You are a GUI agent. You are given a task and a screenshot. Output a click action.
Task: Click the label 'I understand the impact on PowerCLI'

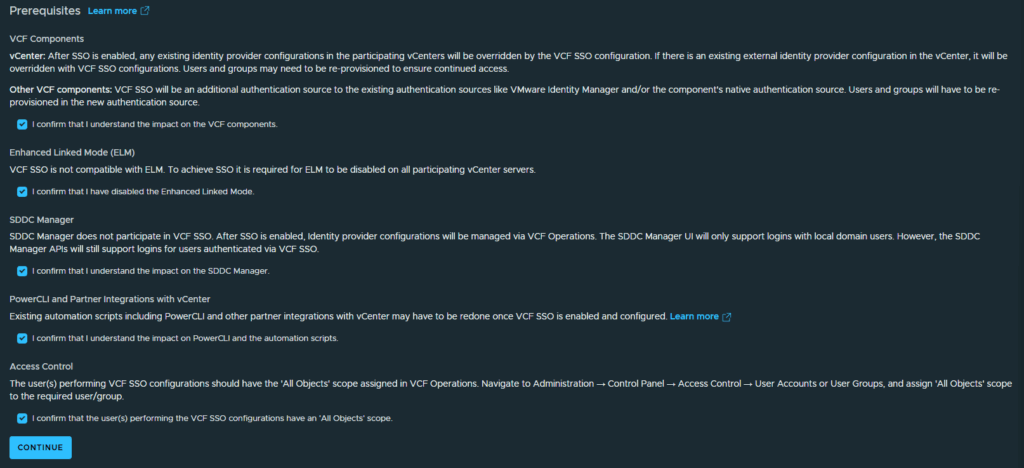185,338
